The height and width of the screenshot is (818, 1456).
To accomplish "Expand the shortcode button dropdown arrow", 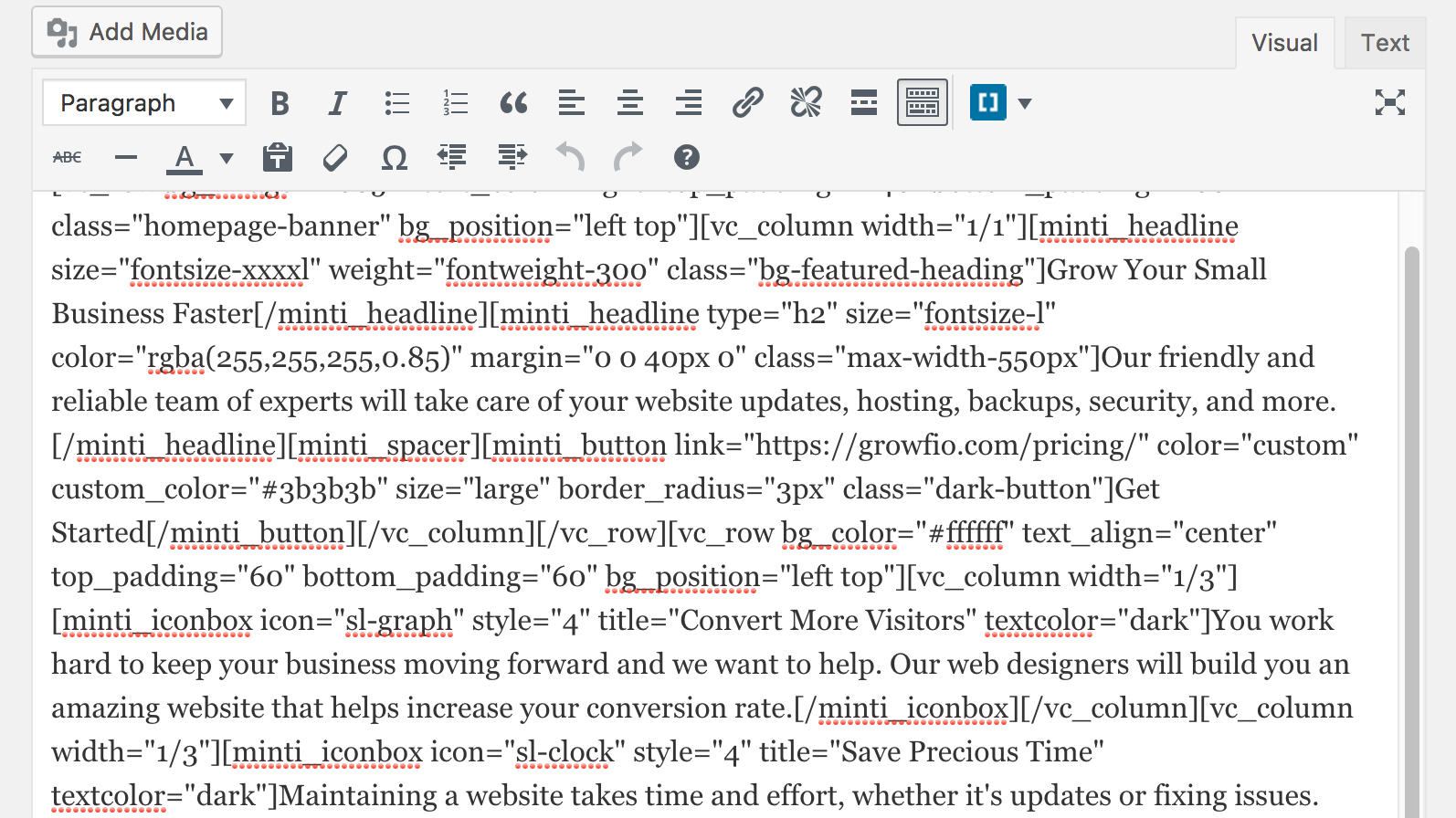I will (1025, 103).
